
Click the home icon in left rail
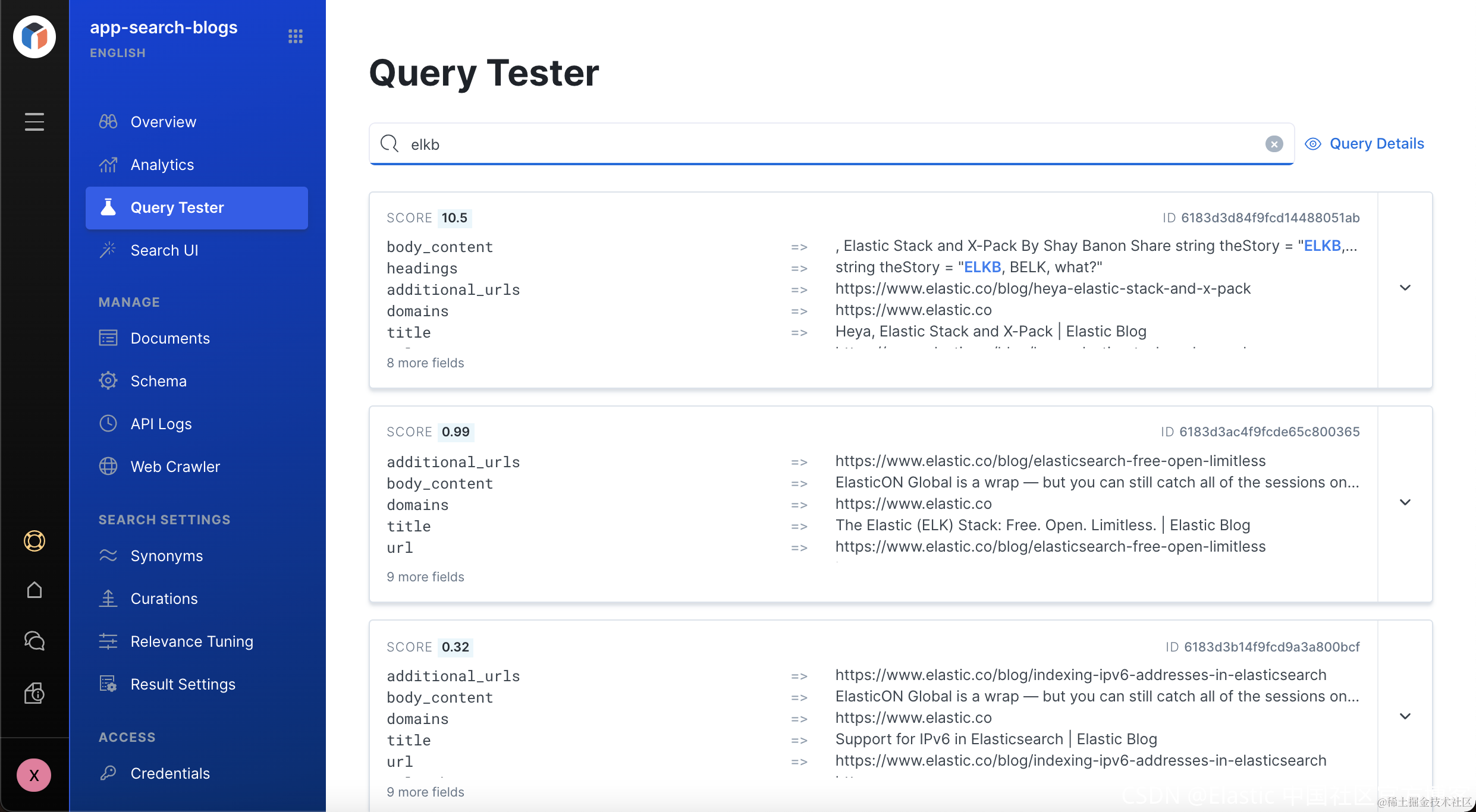[x=34, y=590]
